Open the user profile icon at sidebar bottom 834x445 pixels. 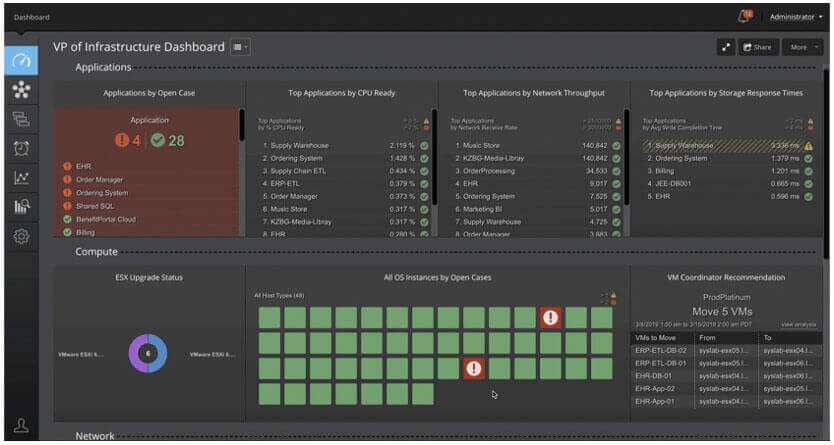click(x=21, y=425)
